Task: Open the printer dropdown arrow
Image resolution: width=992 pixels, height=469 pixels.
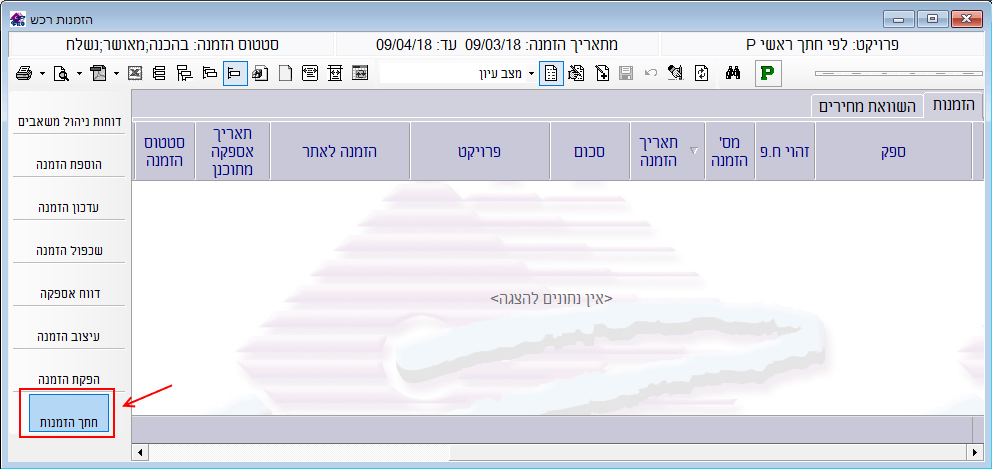Action: click(x=42, y=73)
